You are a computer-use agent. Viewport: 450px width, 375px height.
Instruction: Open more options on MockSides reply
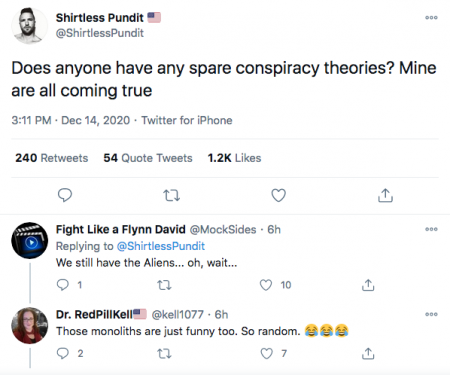click(431, 229)
